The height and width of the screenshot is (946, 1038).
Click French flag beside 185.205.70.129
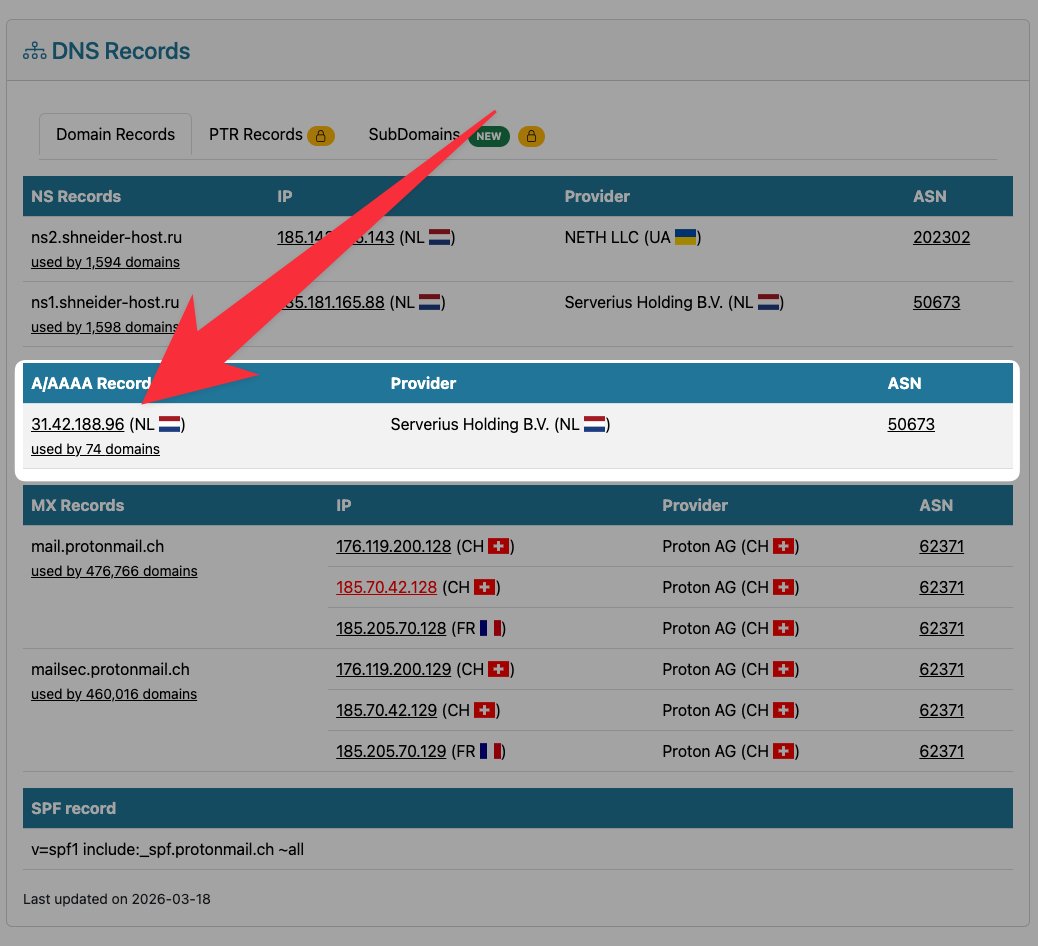click(491, 751)
